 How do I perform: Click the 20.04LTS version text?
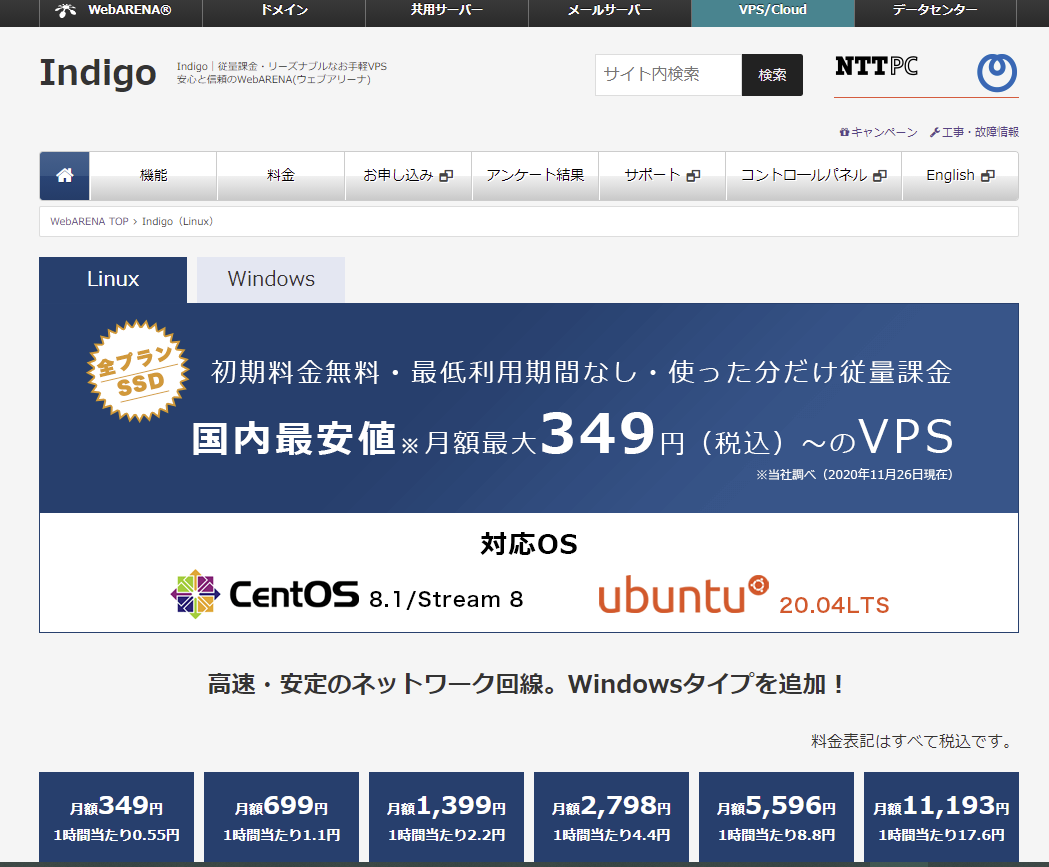click(834, 605)
